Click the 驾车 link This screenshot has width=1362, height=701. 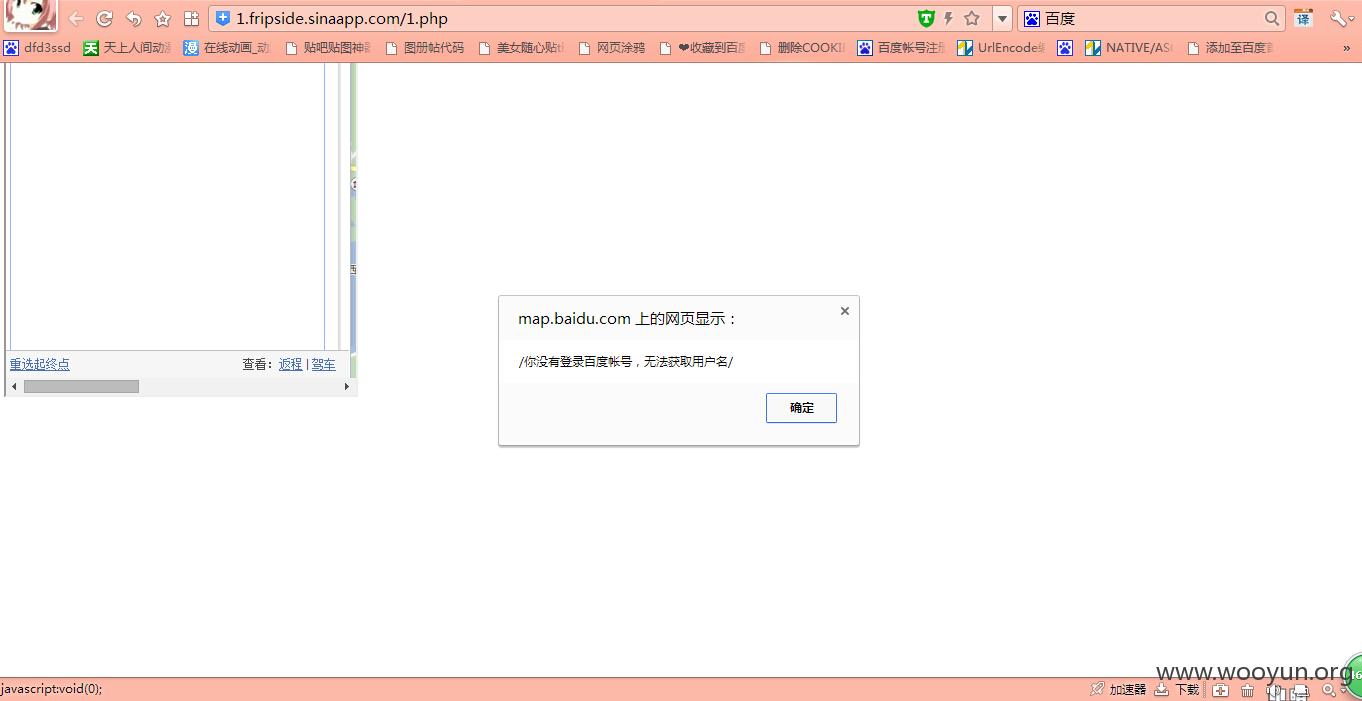[324, 364]
